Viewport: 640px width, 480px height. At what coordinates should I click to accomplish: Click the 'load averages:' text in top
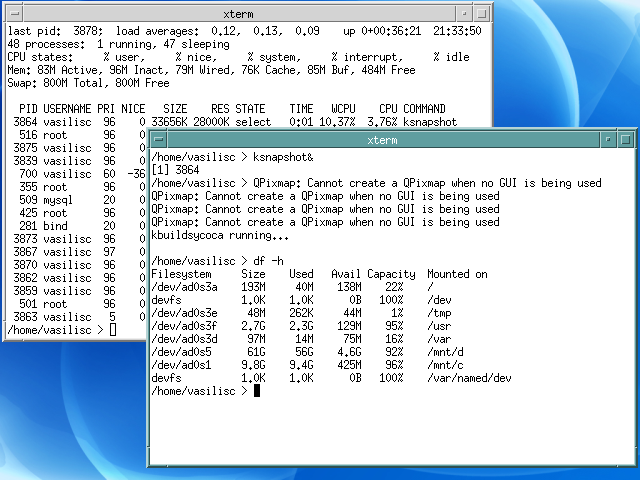(x=158, y=31)
